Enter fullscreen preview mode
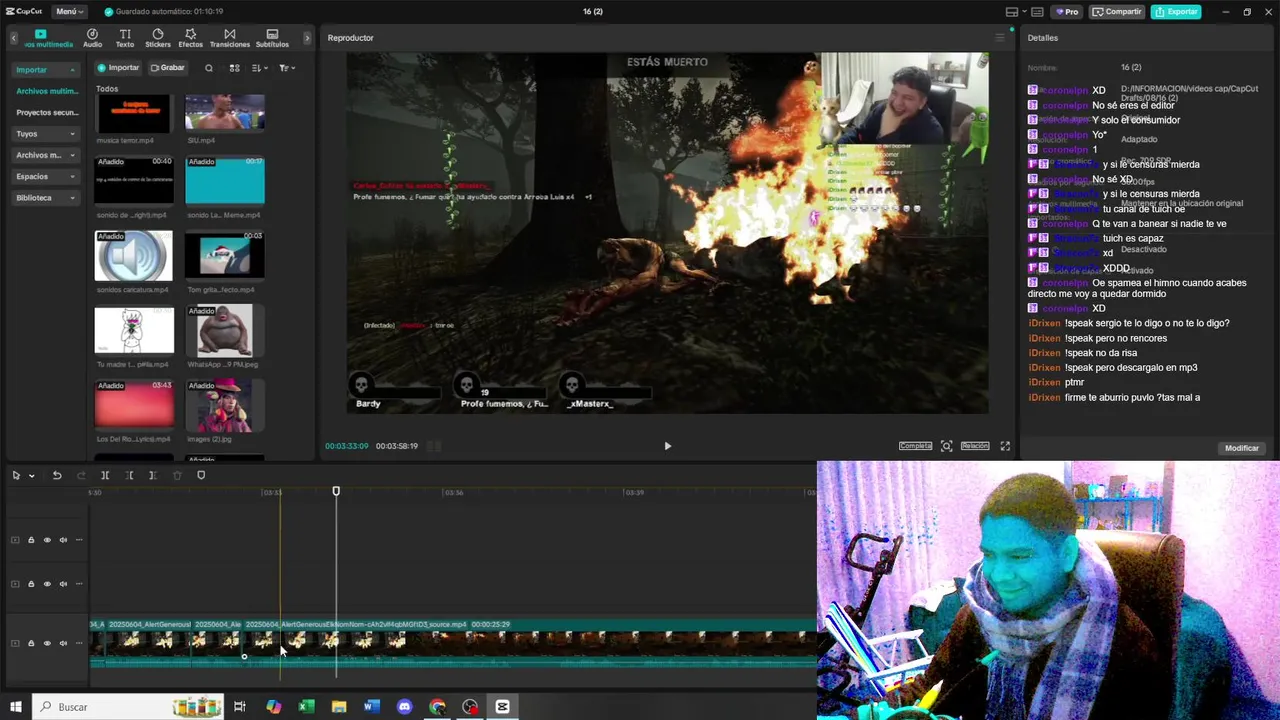Viewport: 1280px width, 720px height. pos(1005,446)
